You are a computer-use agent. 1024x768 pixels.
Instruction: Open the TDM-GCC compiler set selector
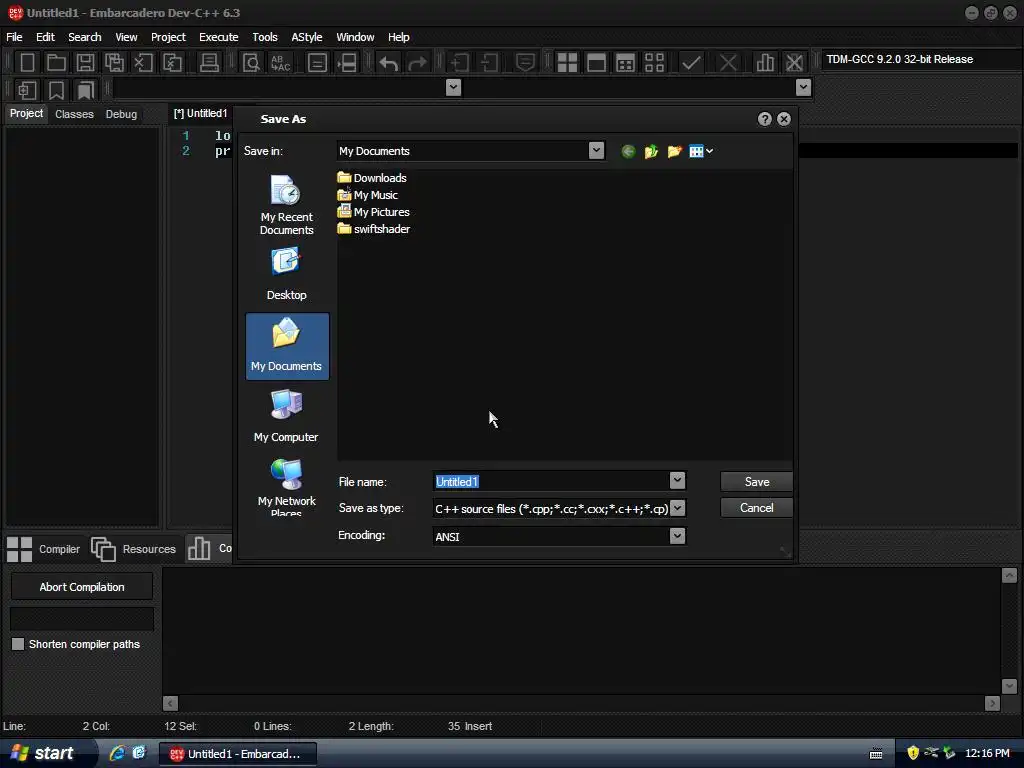tap(920, 59)
